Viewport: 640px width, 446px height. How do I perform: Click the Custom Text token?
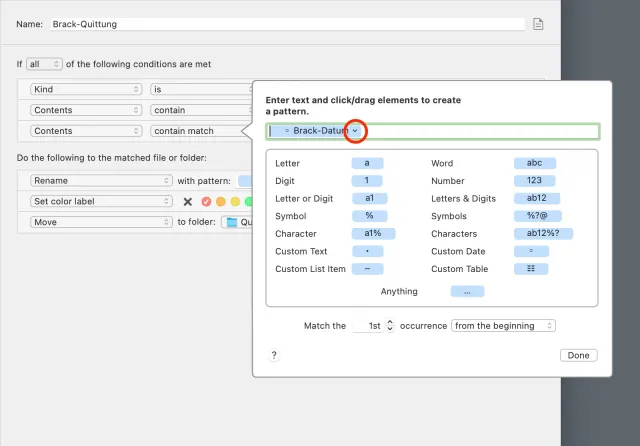[367, 251]
